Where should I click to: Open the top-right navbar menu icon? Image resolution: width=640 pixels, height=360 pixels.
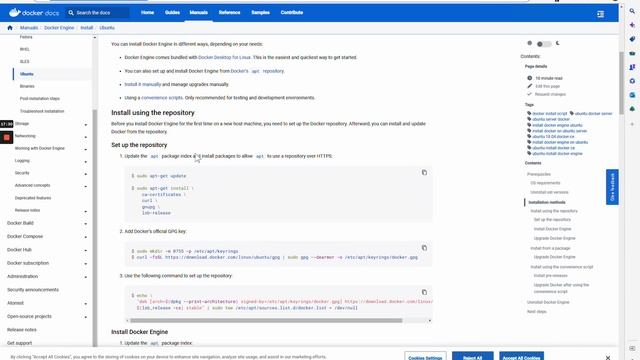click(x=600, y=14)
